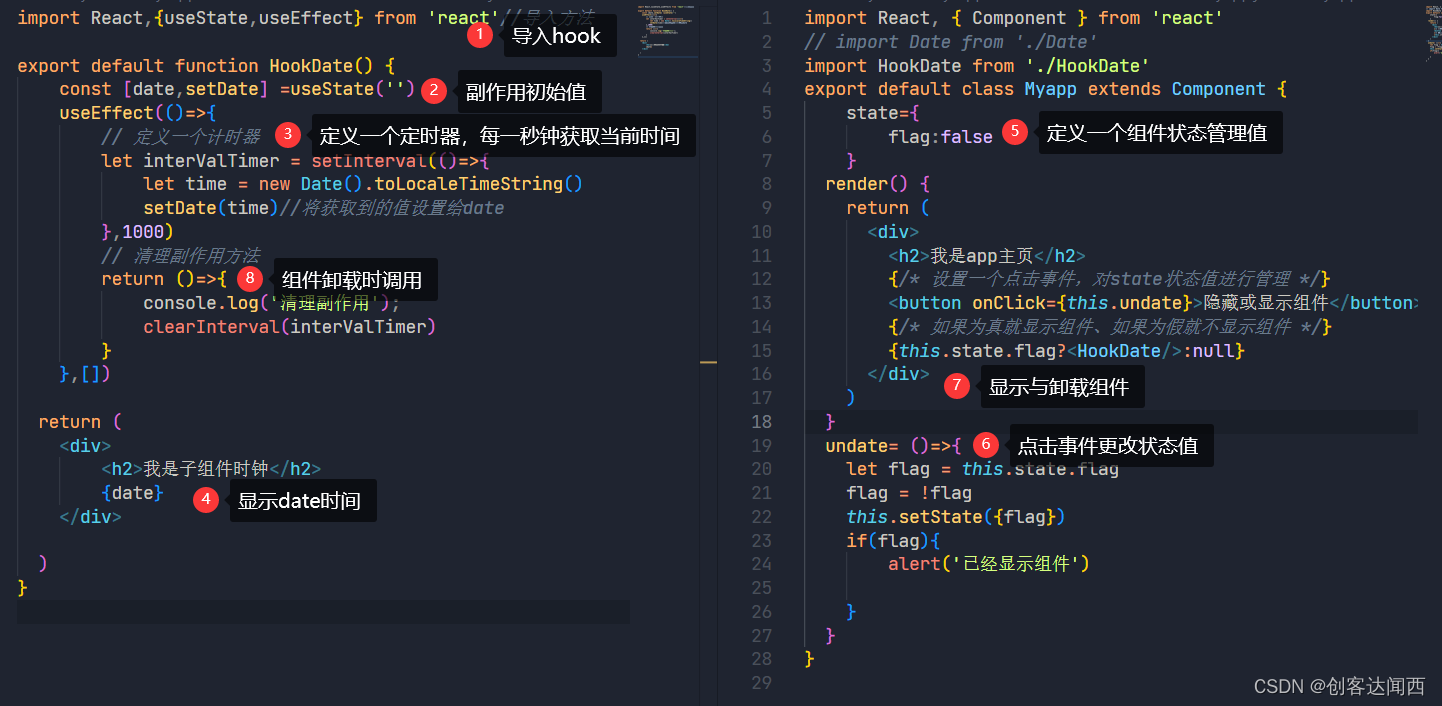Click line number 26 in right editor gutter

click(x=762, y=611)
